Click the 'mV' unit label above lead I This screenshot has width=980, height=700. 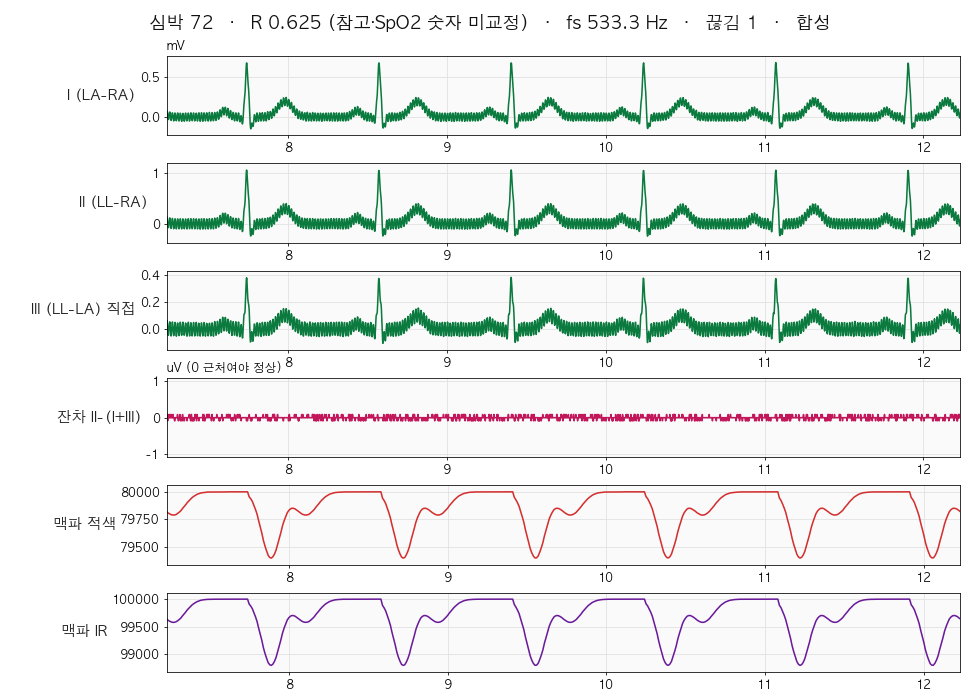click(x=176, y=46)
